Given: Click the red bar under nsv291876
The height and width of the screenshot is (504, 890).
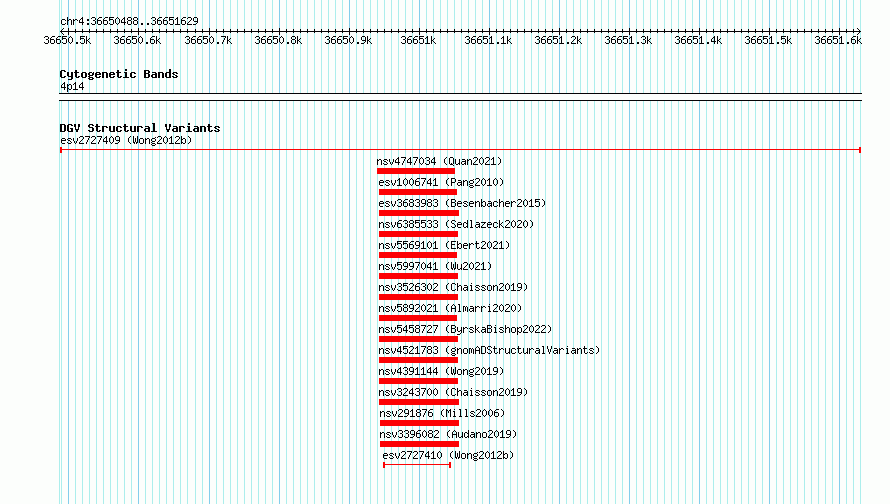Looking at the screenshot, I should pyautogui.click(x=419, y=423).
